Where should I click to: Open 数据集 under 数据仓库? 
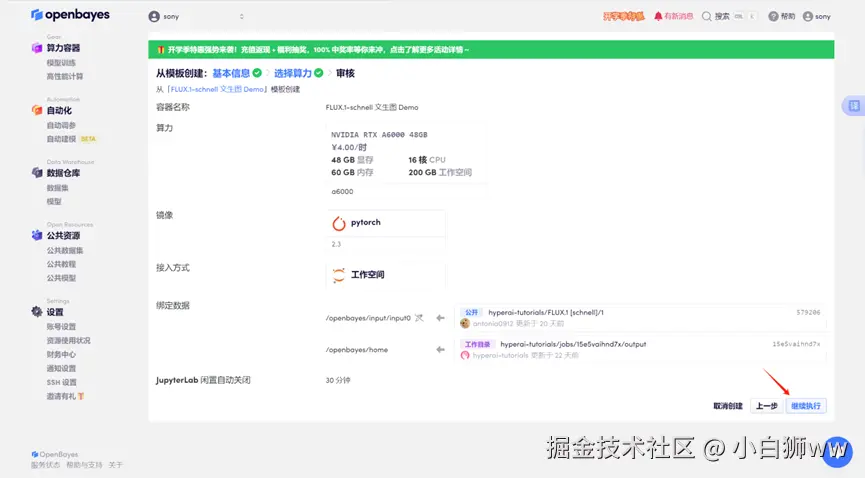(57, 188)
